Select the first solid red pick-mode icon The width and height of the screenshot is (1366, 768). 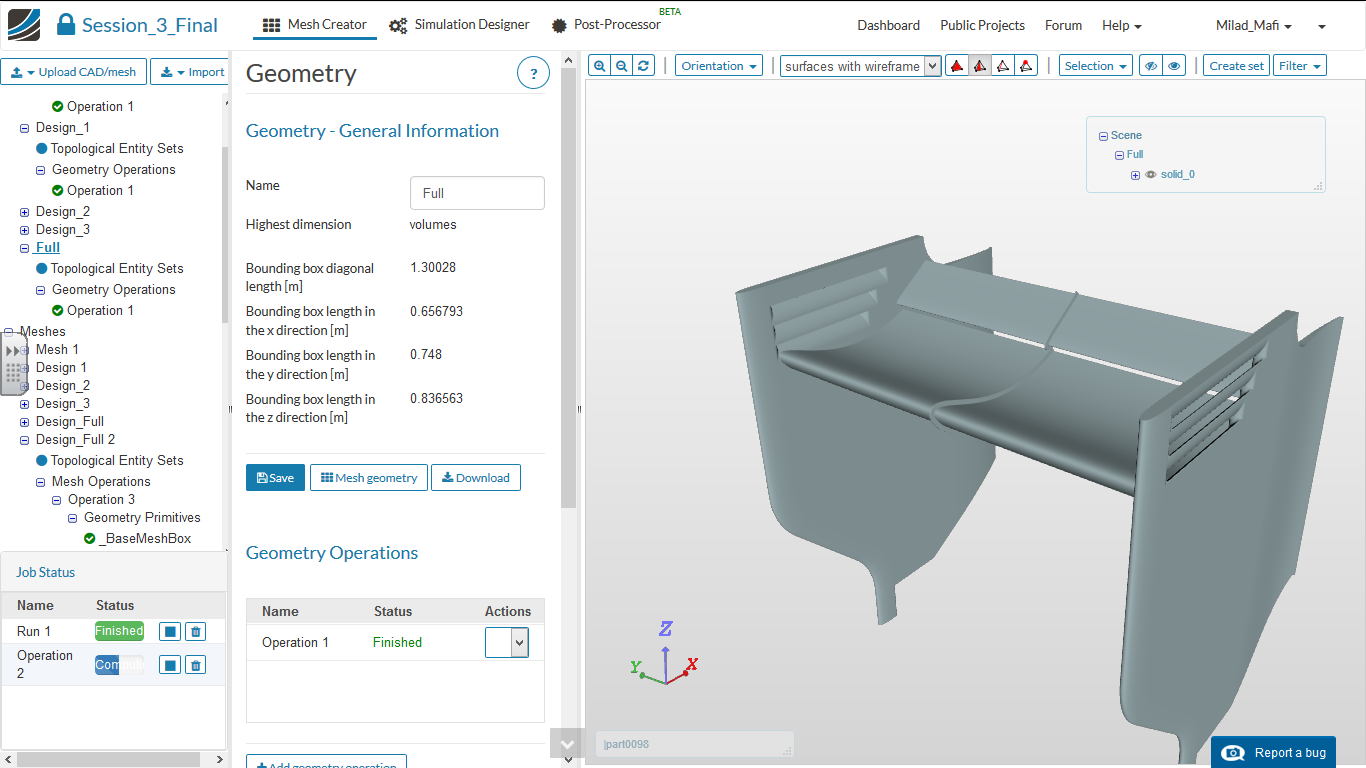coord(957,66)
